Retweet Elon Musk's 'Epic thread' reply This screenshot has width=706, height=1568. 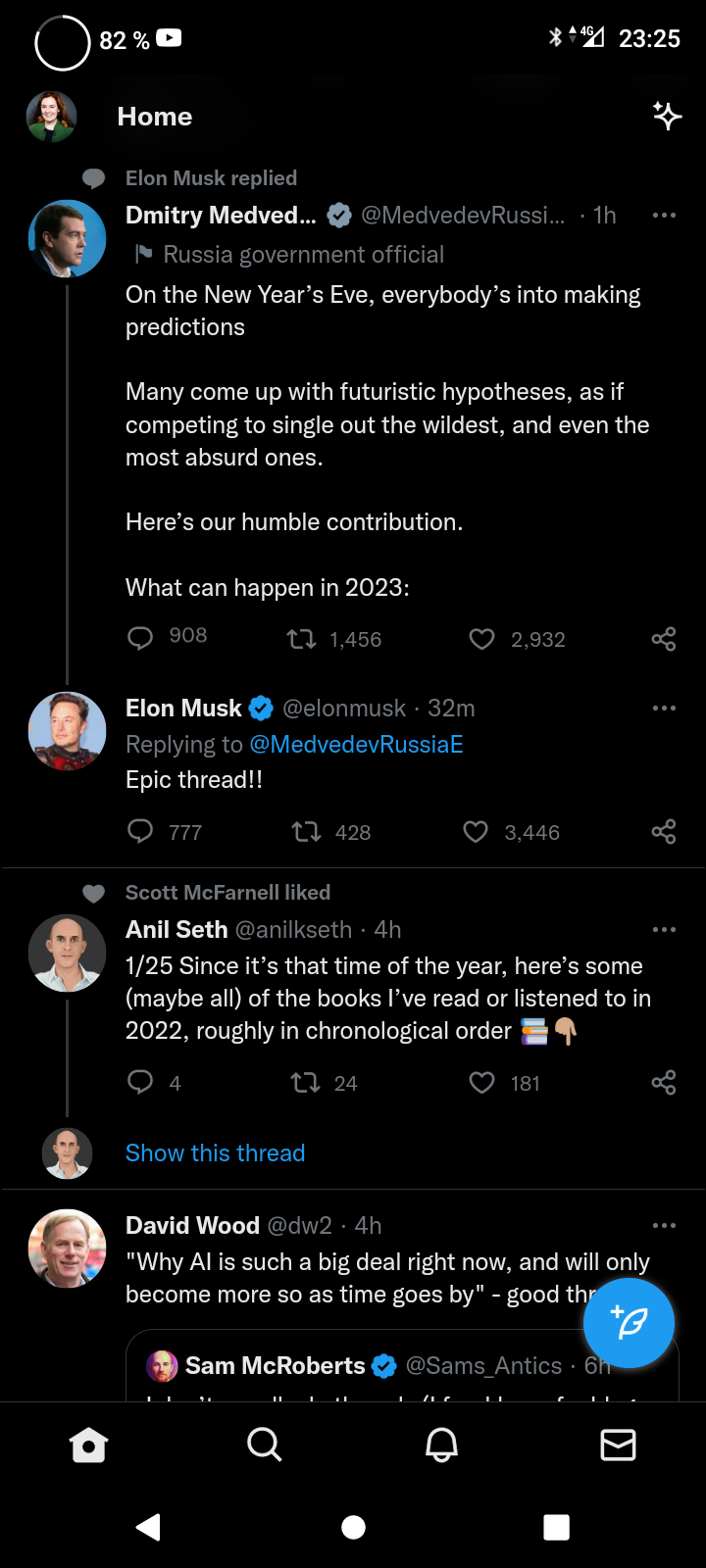pyautogui.click(x=307, y=832)
